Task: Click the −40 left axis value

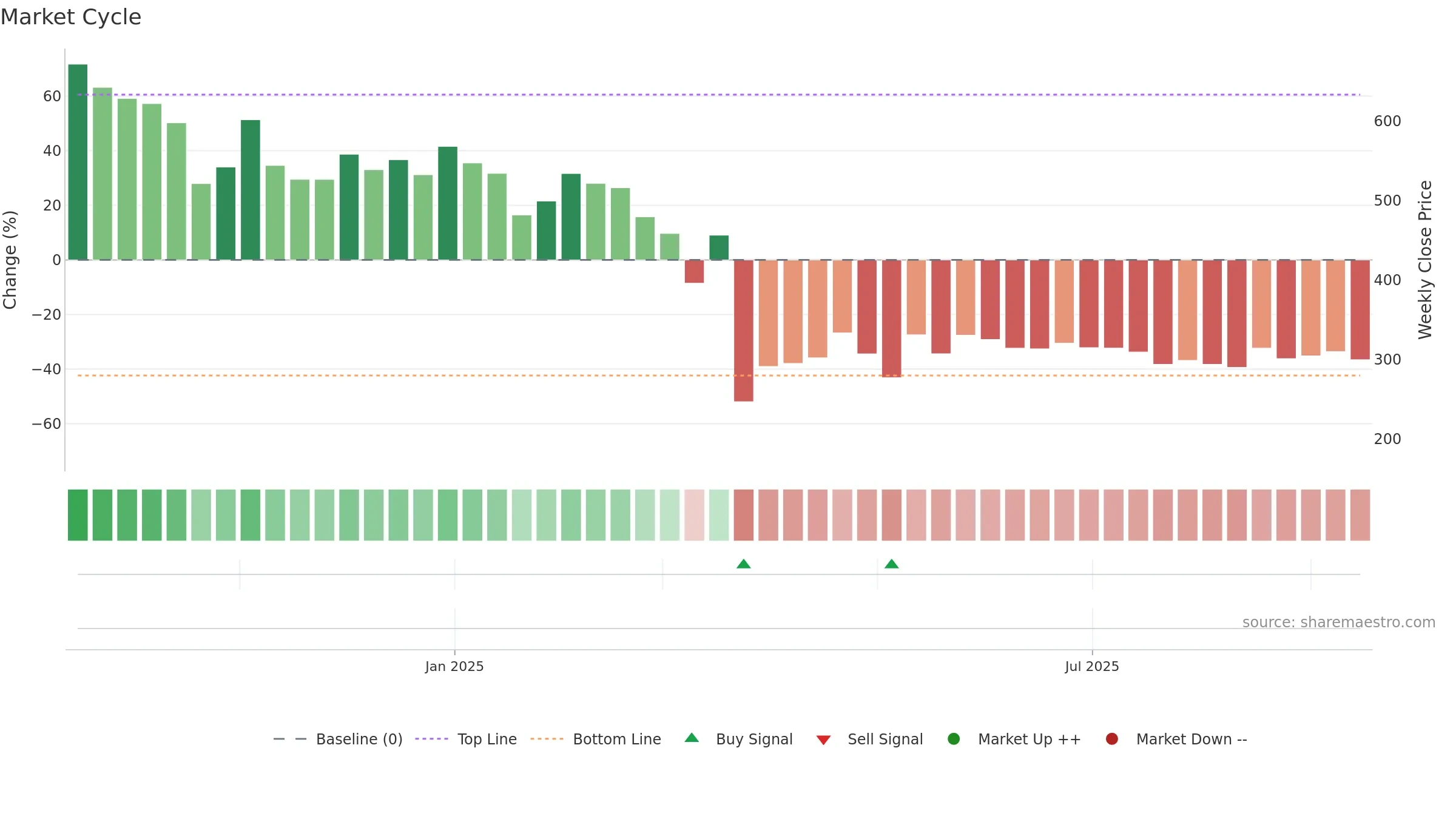Action: pyautogui.click(x=47, y=369)
